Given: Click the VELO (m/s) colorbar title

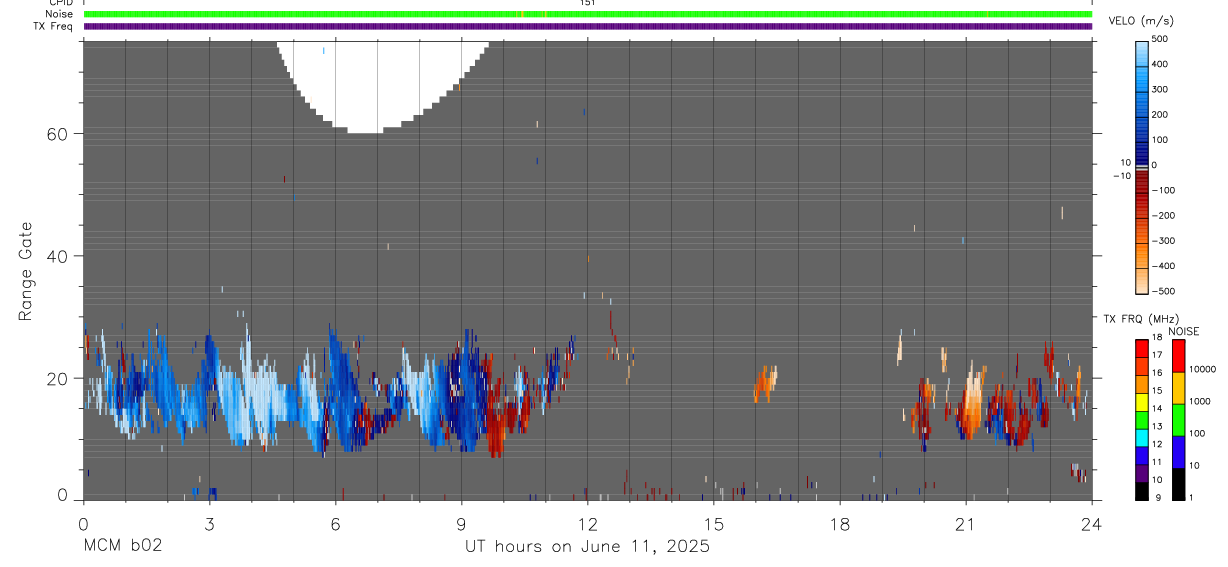Looking at the screenshot, I should click(1140, 22).
